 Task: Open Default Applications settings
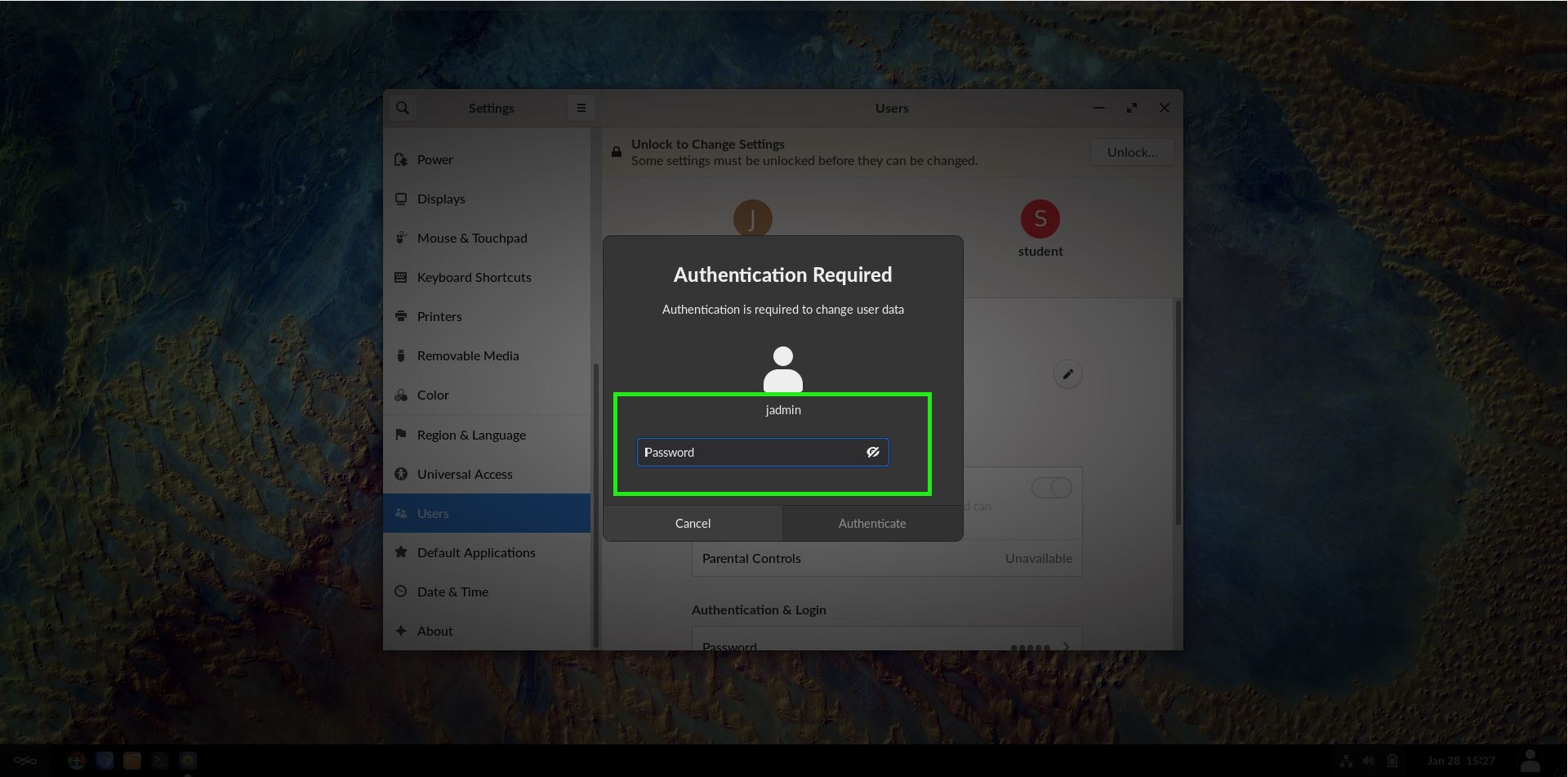tap(487, 552)
